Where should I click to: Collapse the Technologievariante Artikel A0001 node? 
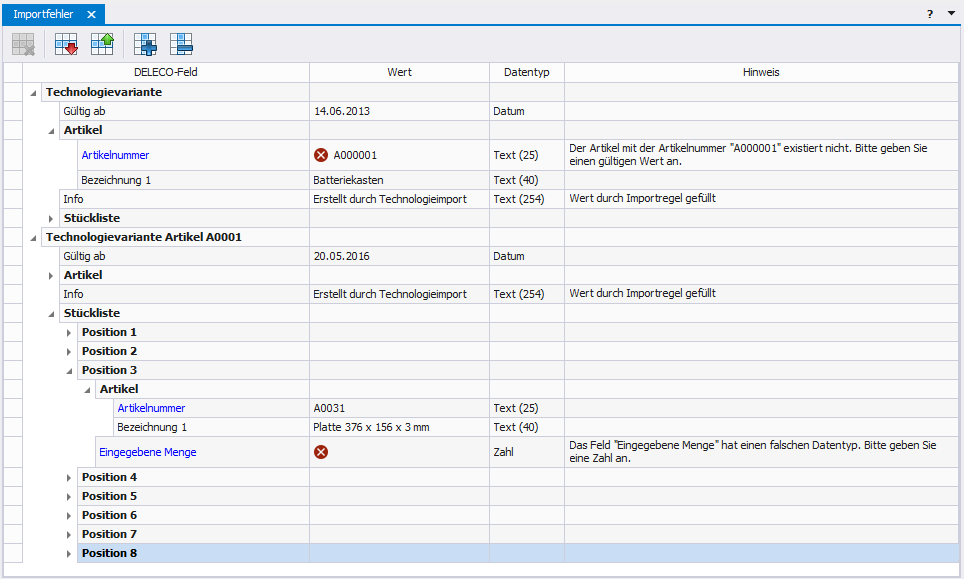(x=34, y=237)
